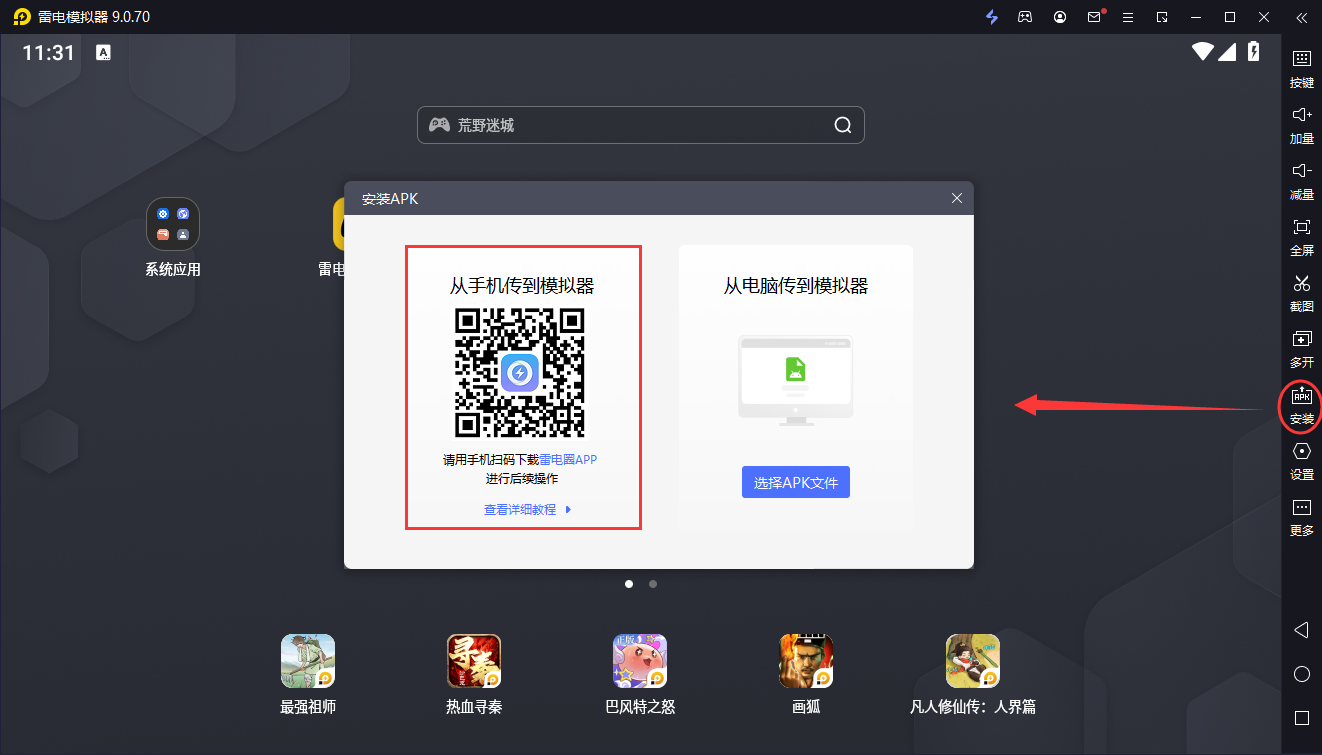This screenshot has height=755, width=1322.
Task: Close the 安装APK dialog
Action: pos(957,198)
